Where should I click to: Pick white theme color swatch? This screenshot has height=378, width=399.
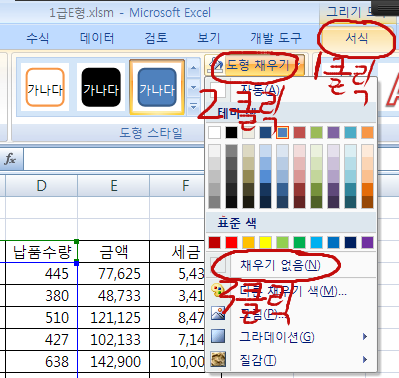(x=214, y=132)
